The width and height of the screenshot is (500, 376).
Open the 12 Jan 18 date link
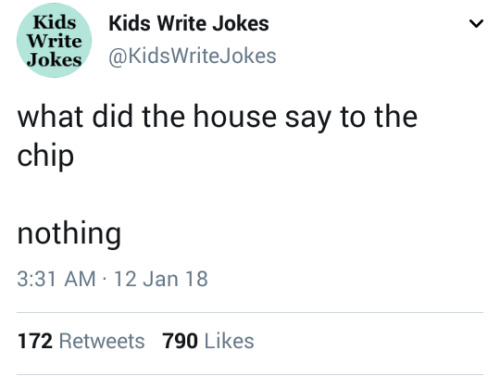161,279
